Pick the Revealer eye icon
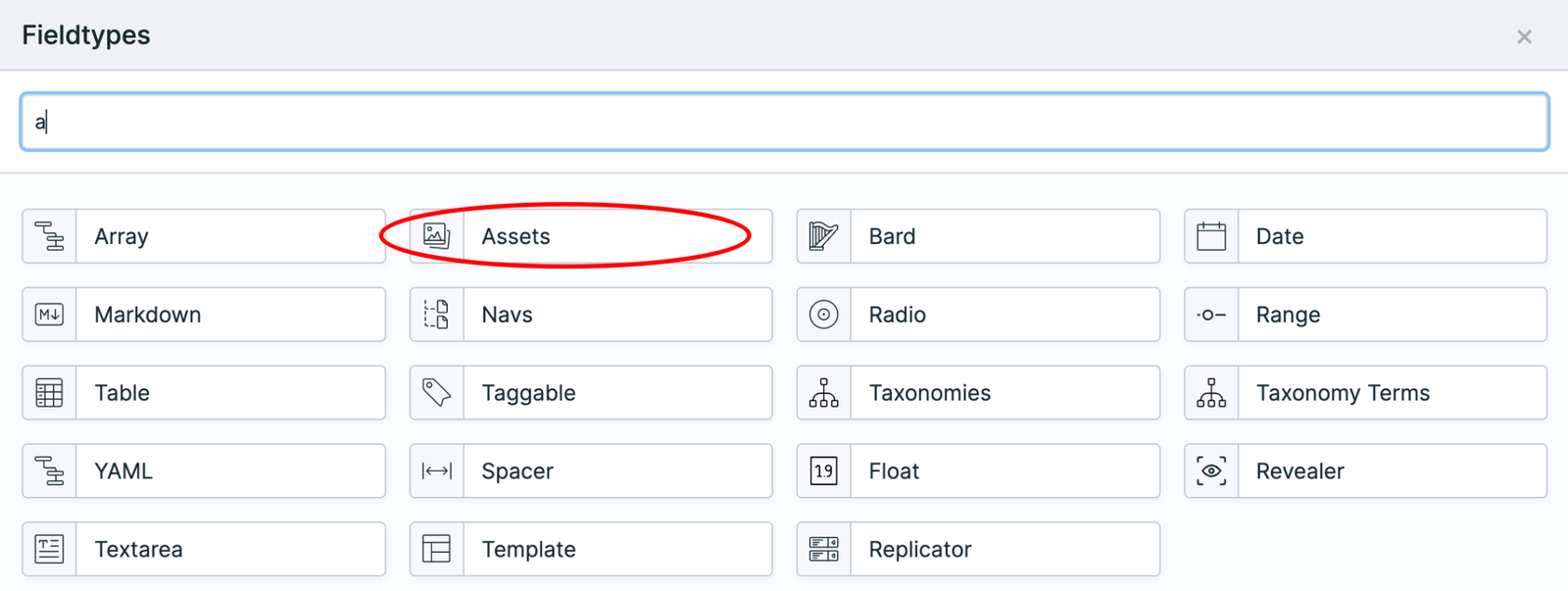 1211,471
